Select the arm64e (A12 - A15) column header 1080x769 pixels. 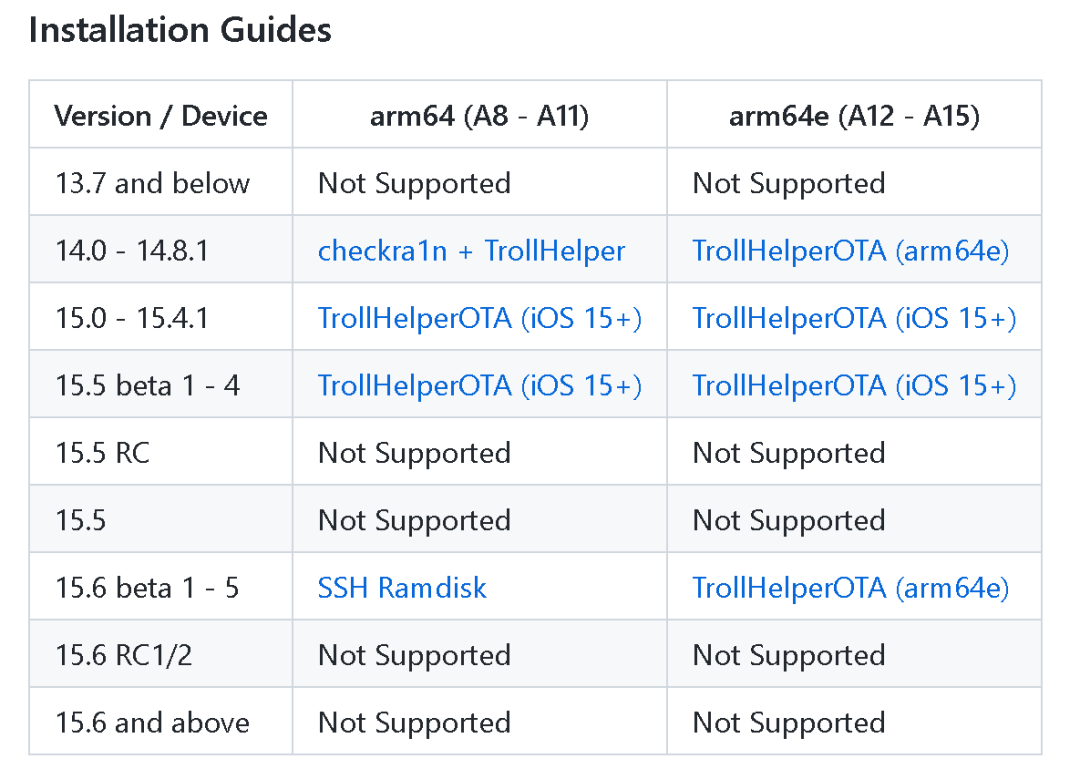point(854,116)
